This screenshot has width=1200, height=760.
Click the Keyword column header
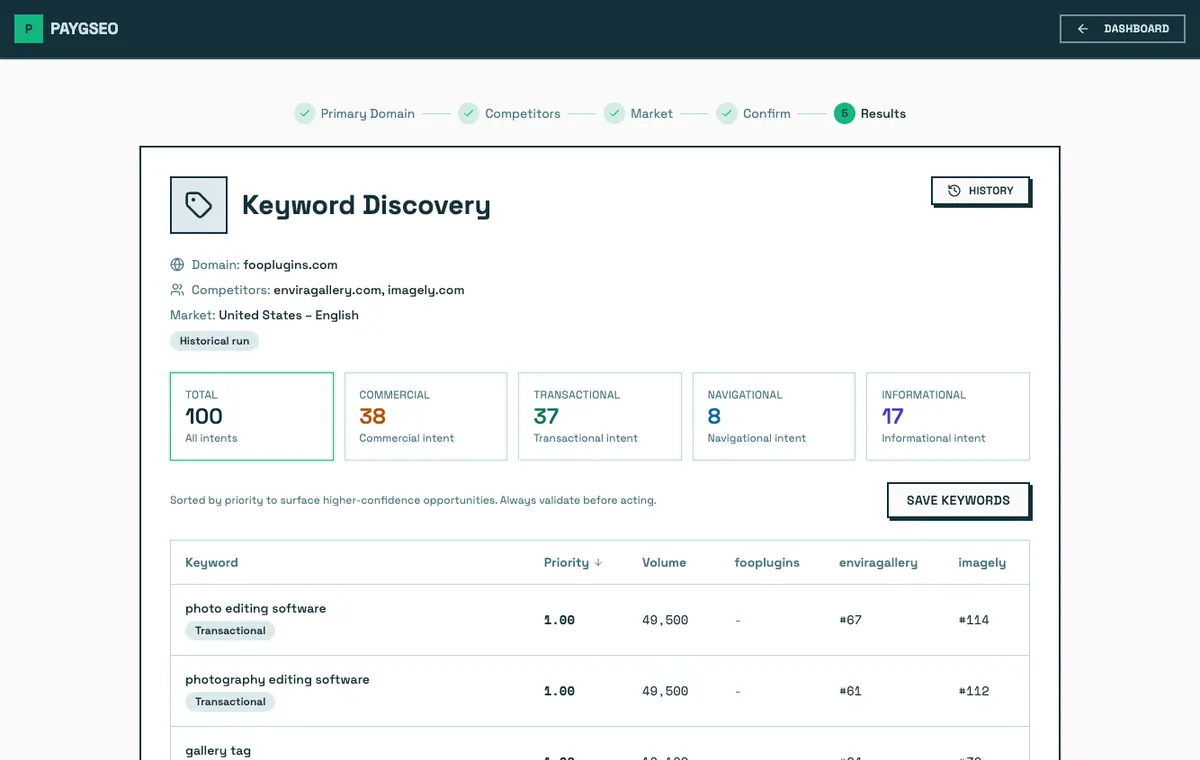[212, 563]
